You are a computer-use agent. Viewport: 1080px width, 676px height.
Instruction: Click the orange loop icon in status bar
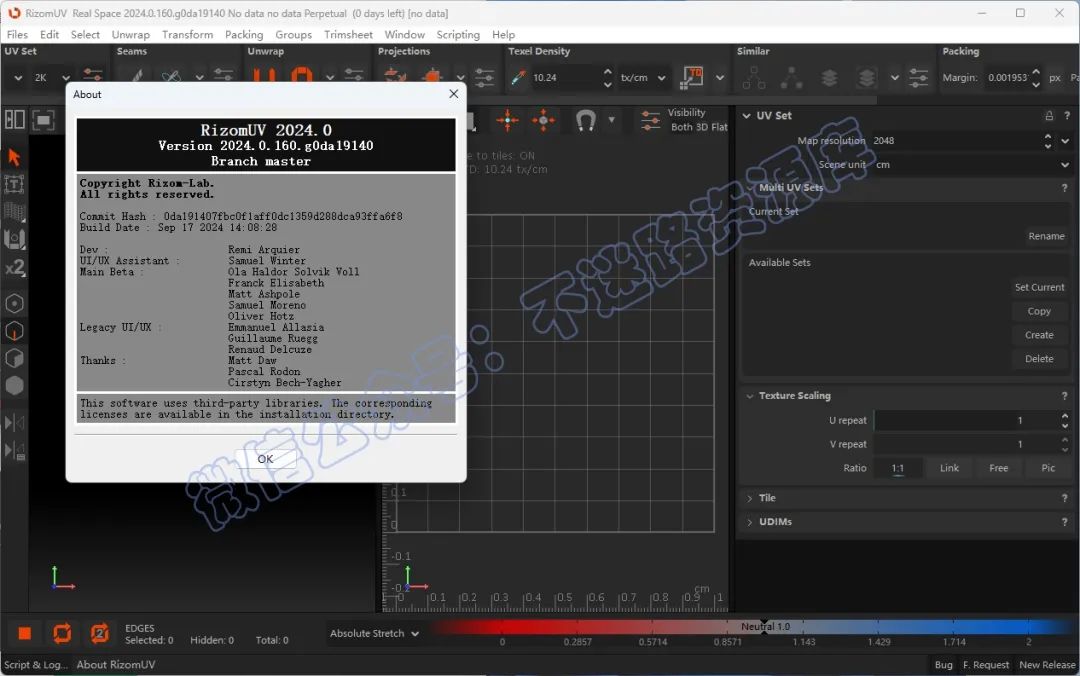click(62, 633)
